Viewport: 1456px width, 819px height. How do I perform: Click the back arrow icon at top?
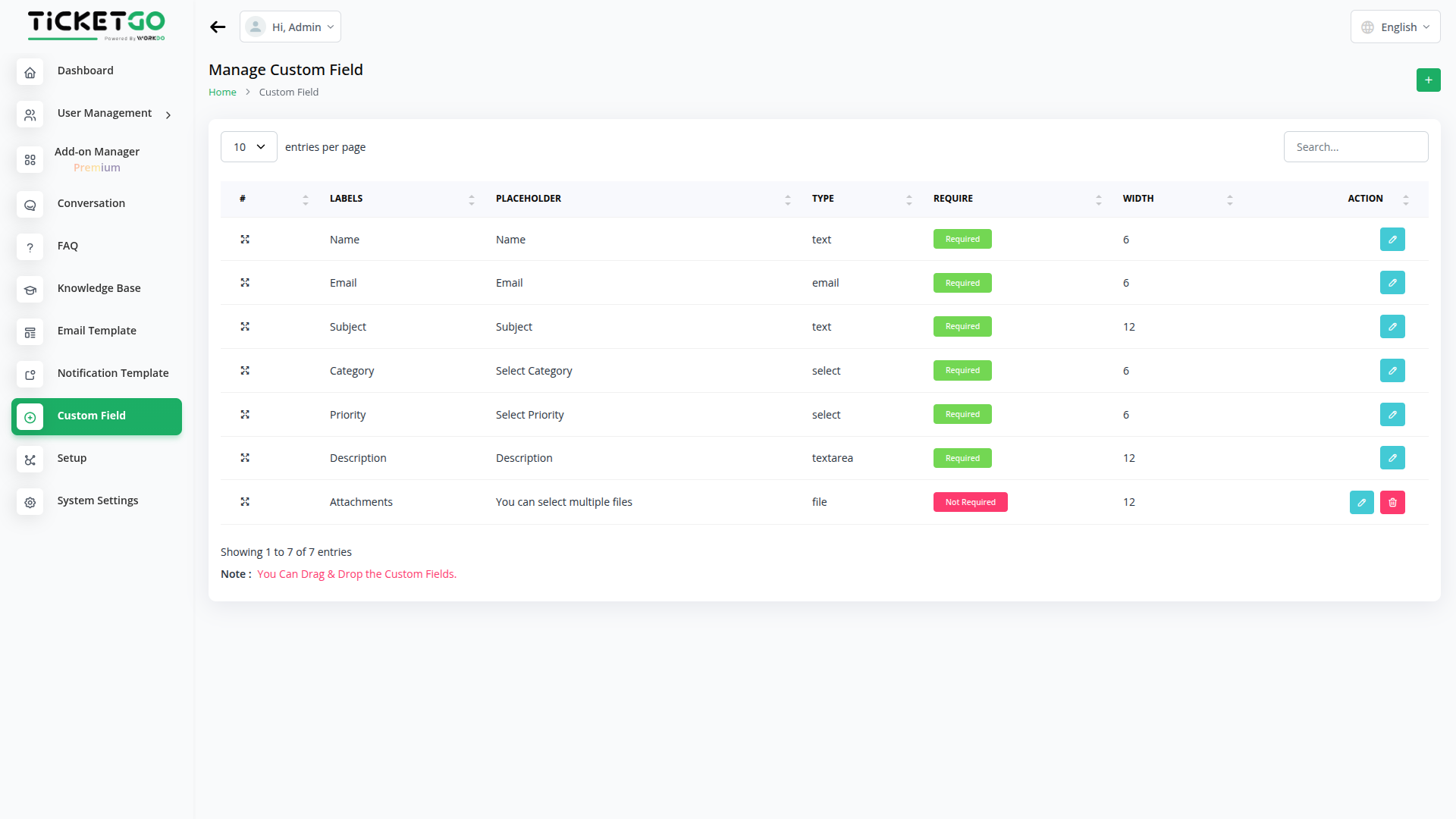point(218,27)
